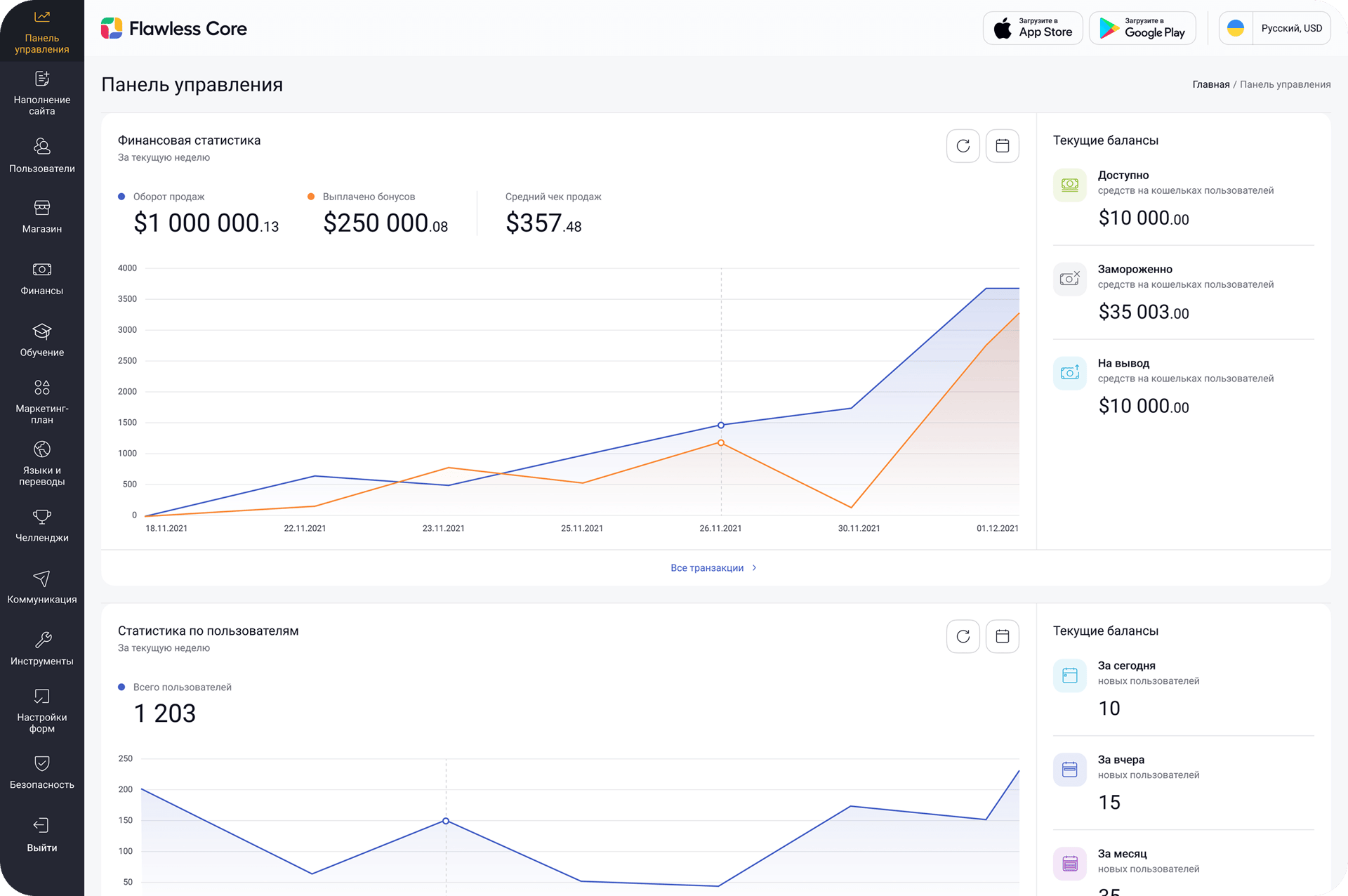Open the Магазин shop section

click(42, 216)
